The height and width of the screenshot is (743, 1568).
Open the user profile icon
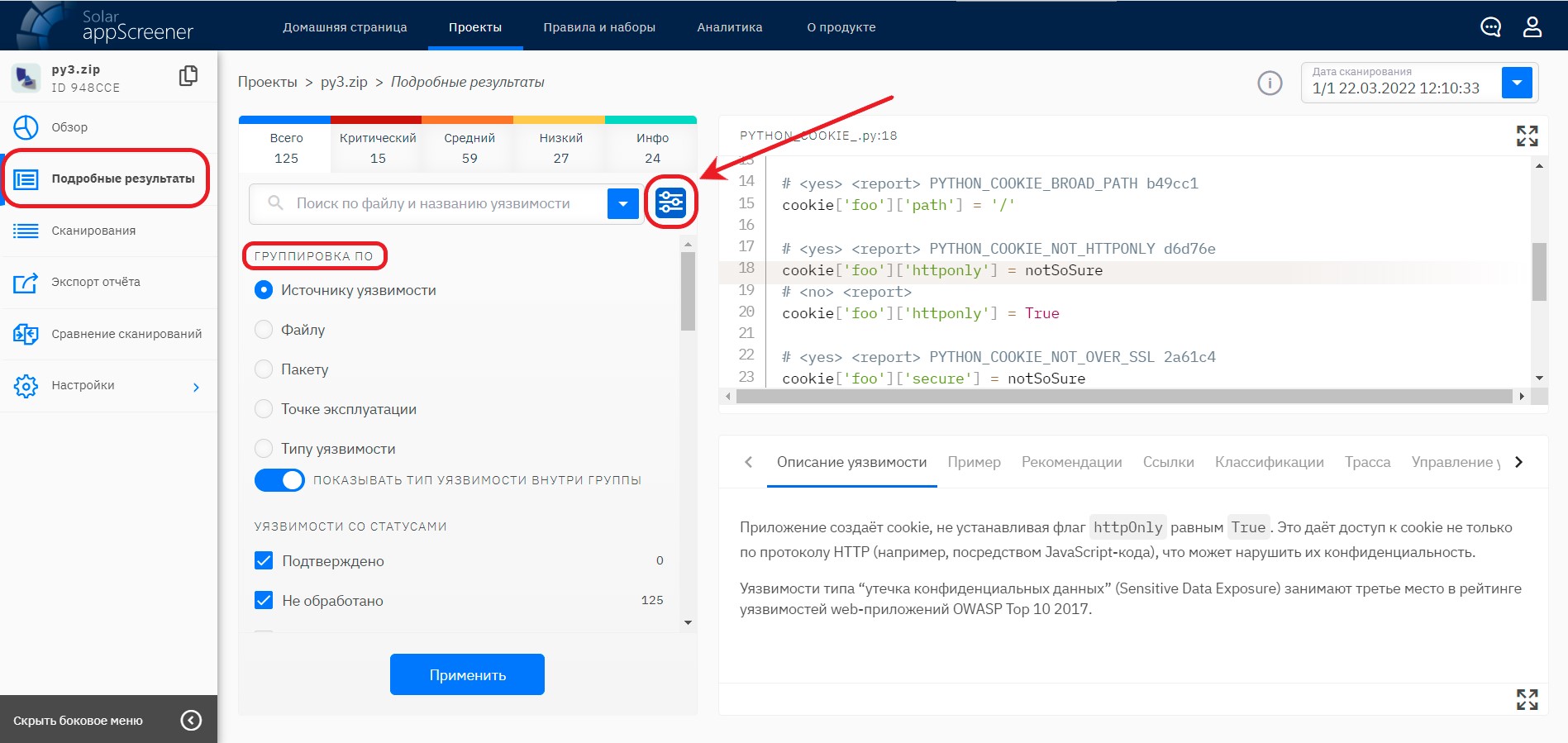point(1532,27)
